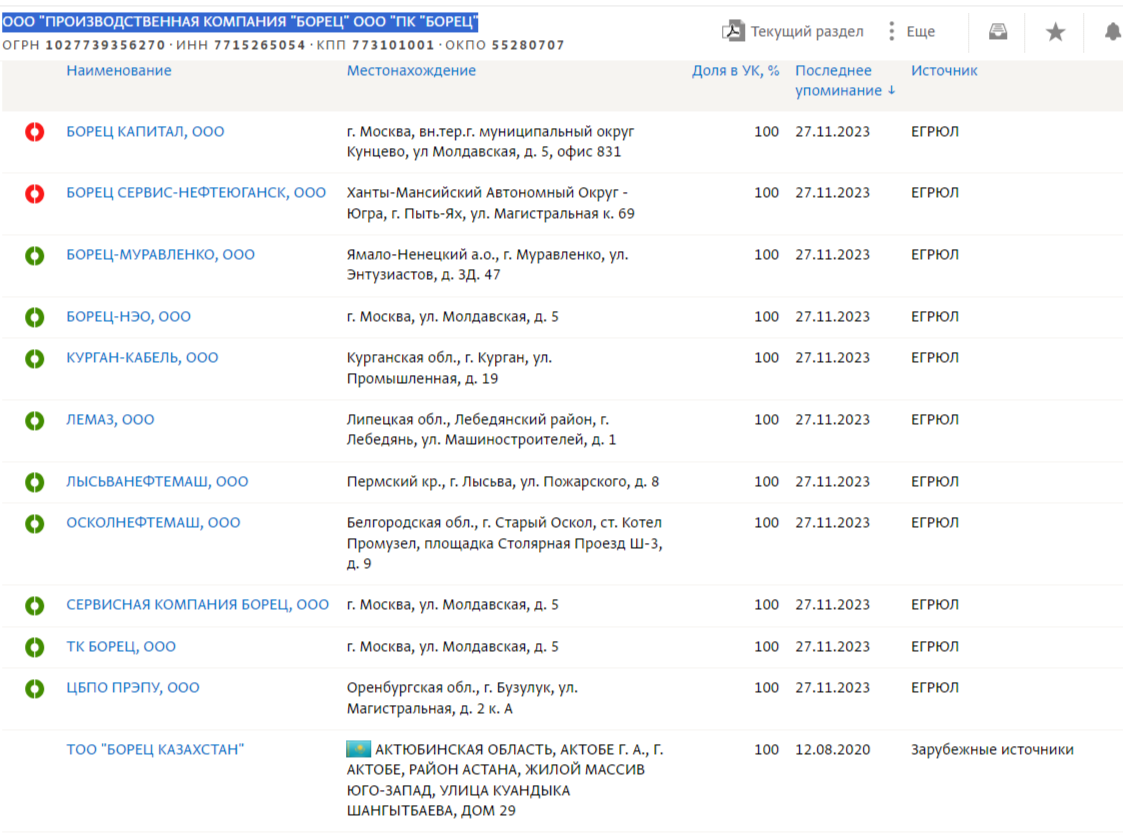Sort by Последнее упоминание column
Screen dimensions: 1123x837
tap(844, 81)
